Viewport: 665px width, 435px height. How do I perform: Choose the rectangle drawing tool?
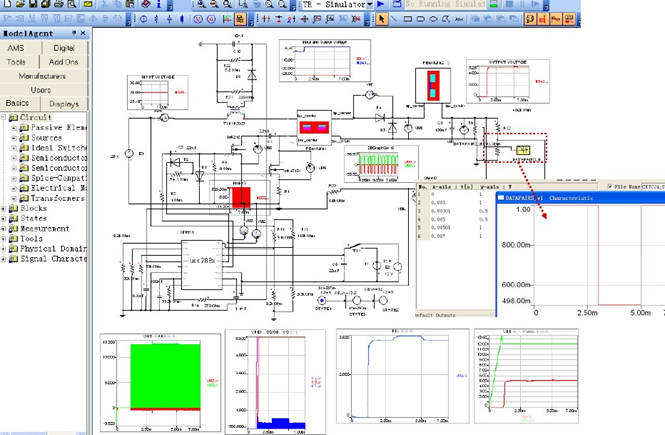[x=408, y=19]
